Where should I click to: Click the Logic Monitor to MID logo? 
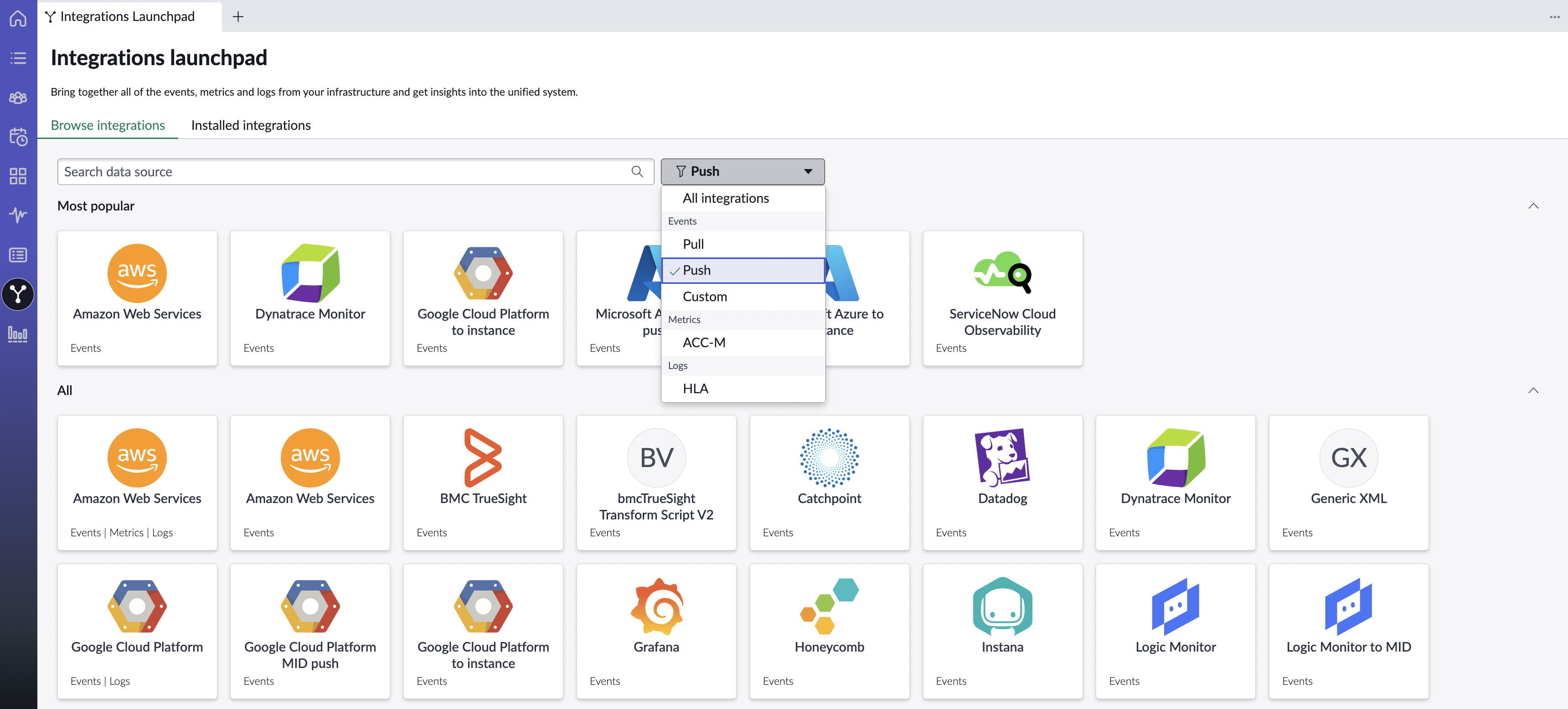pos(1349,606)
